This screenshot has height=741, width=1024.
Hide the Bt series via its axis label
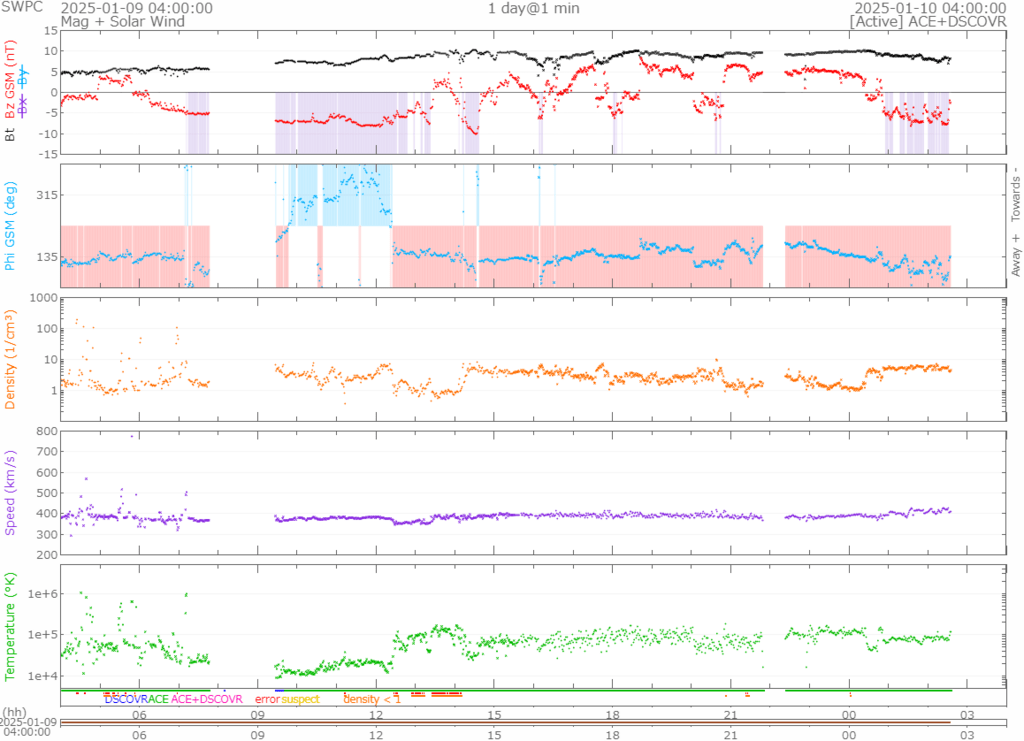click(x=11, y=133)
